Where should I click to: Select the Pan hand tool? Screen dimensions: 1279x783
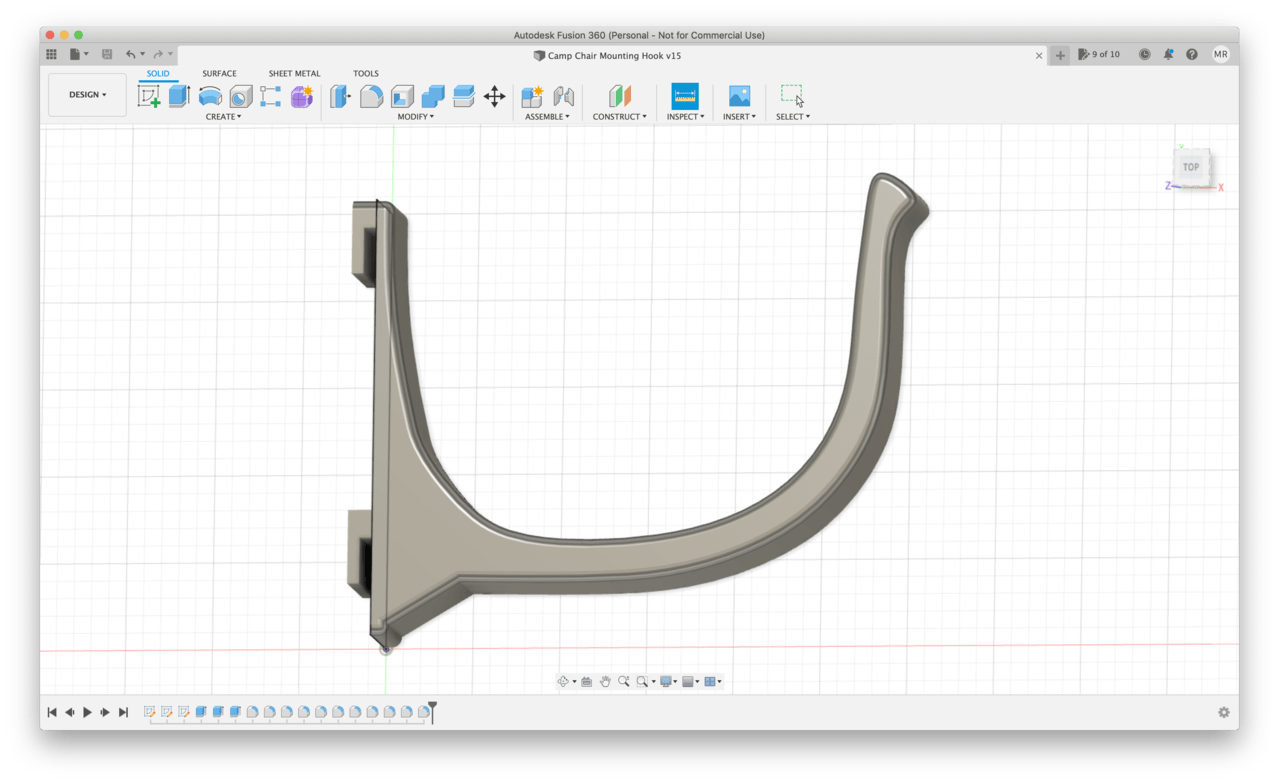[605, 681]
